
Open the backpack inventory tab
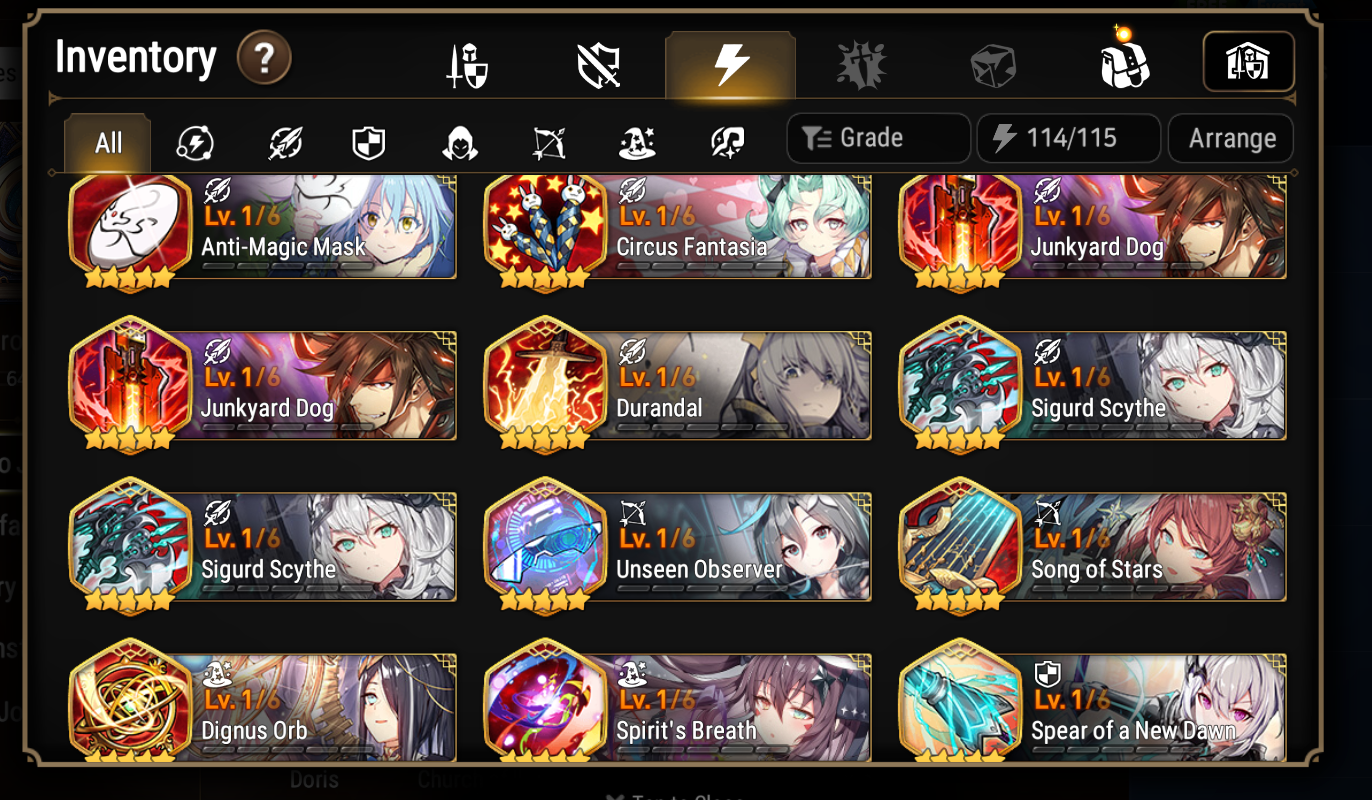click(1124, 63)
